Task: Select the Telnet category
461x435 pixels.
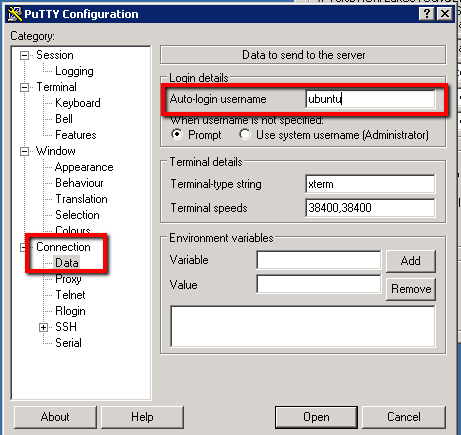Action: [70, 295]
